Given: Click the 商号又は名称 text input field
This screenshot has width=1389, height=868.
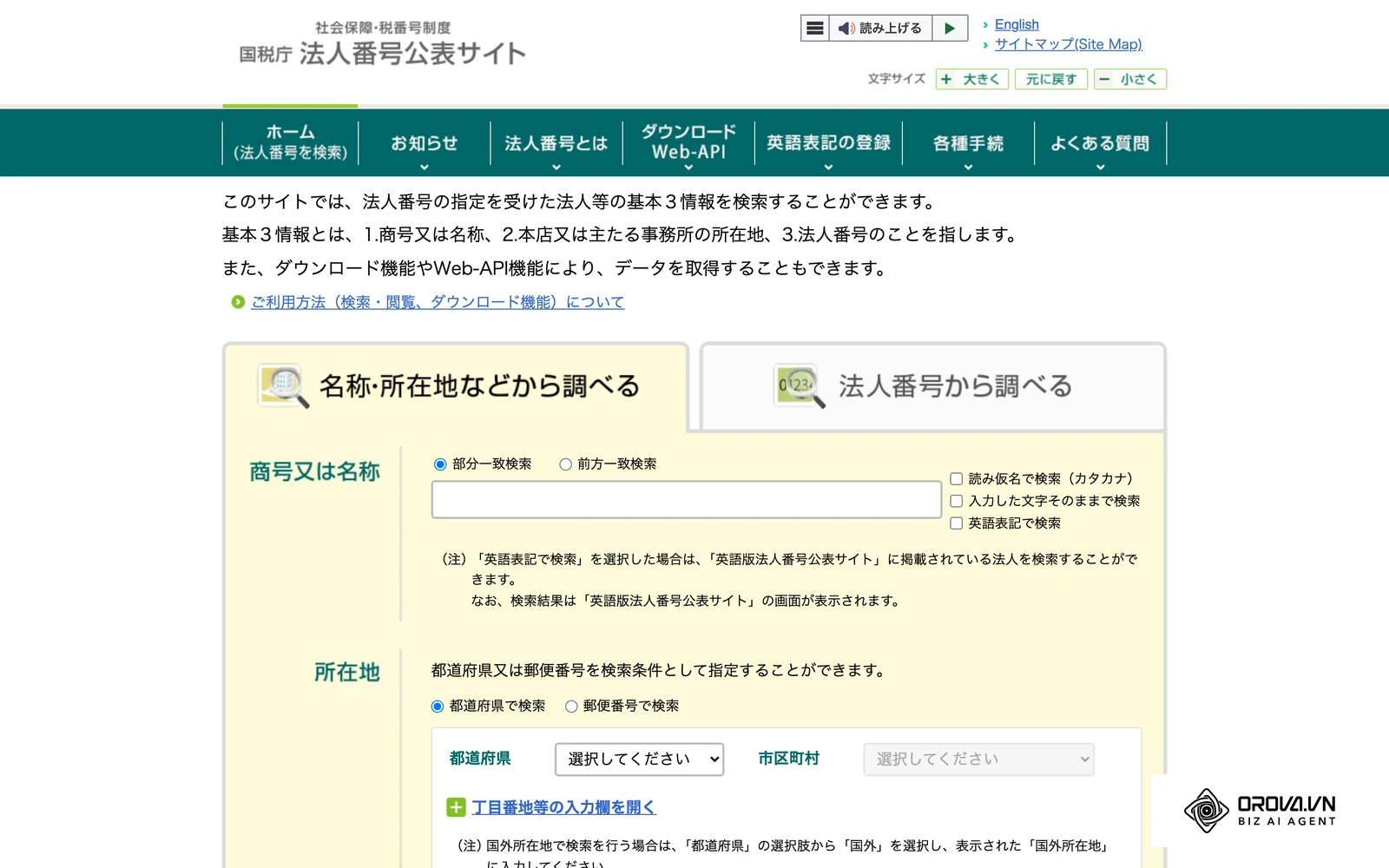Looking at the screenshot, I should [687, 500].
